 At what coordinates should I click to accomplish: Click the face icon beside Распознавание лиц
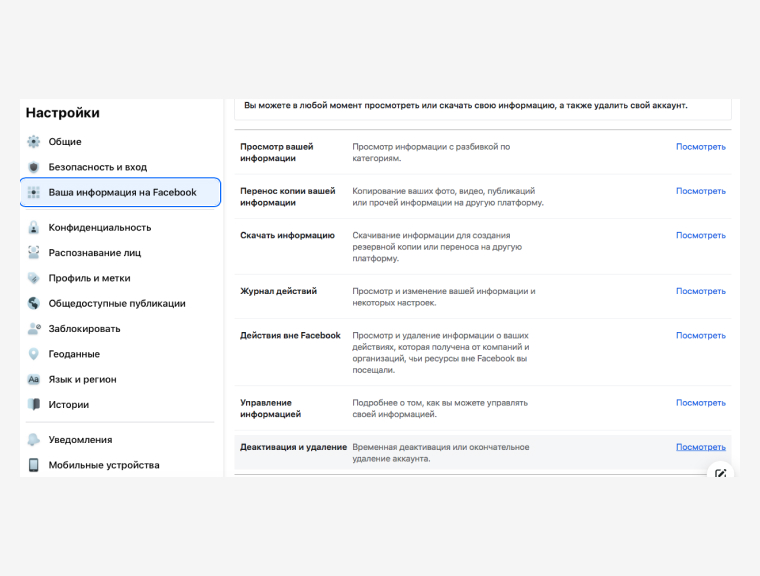point(34,253)
